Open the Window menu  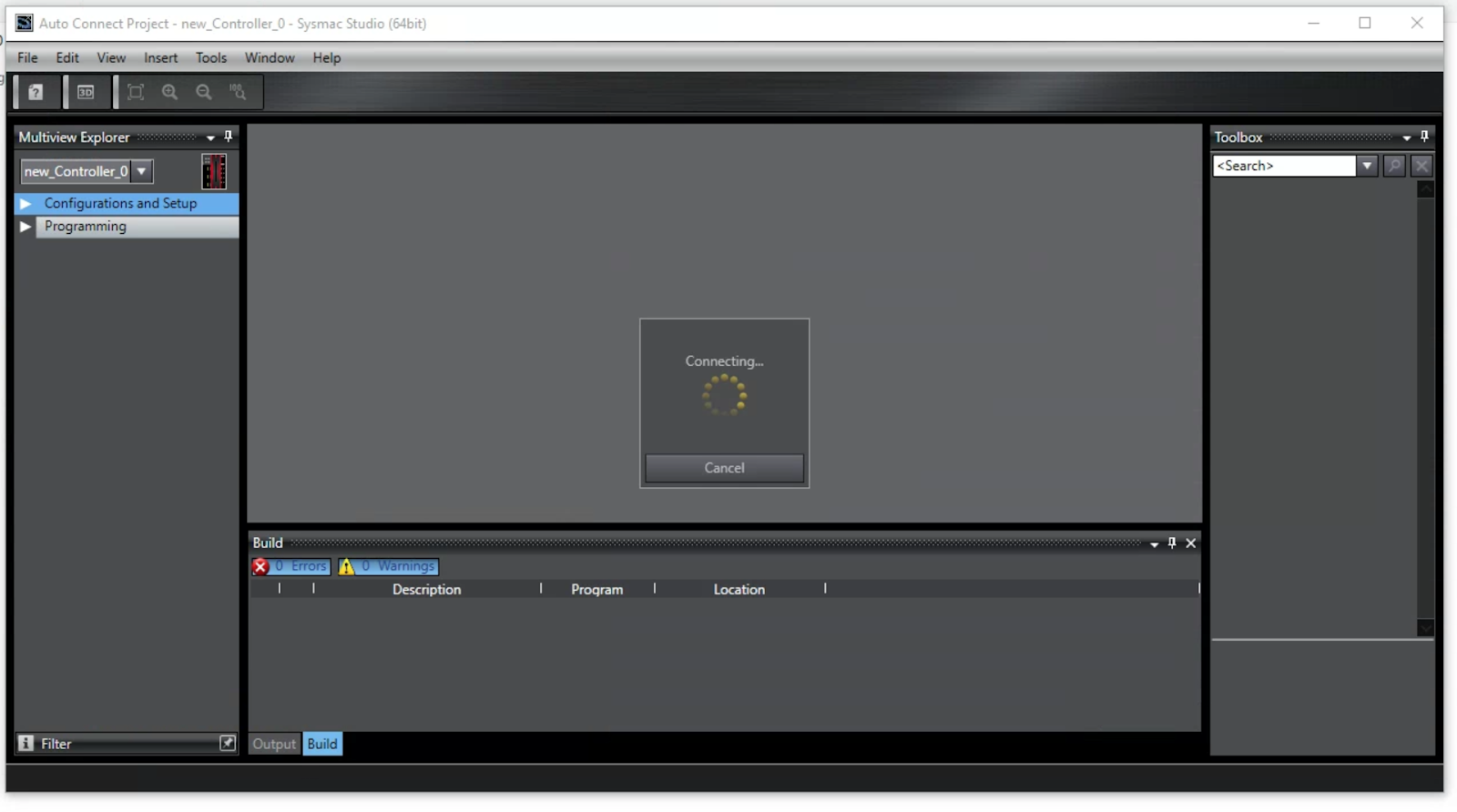tap(270, 57)
